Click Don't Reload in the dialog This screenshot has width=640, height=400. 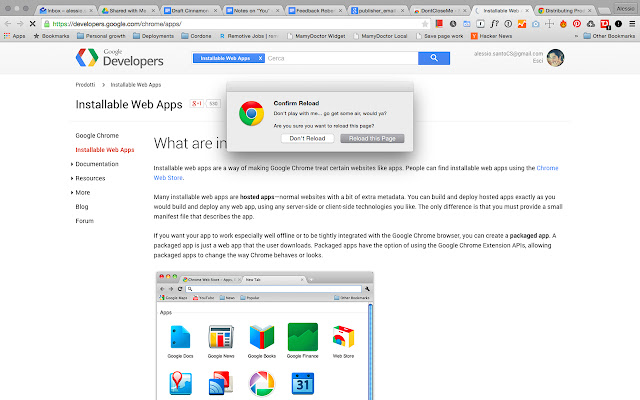[307, 138]
